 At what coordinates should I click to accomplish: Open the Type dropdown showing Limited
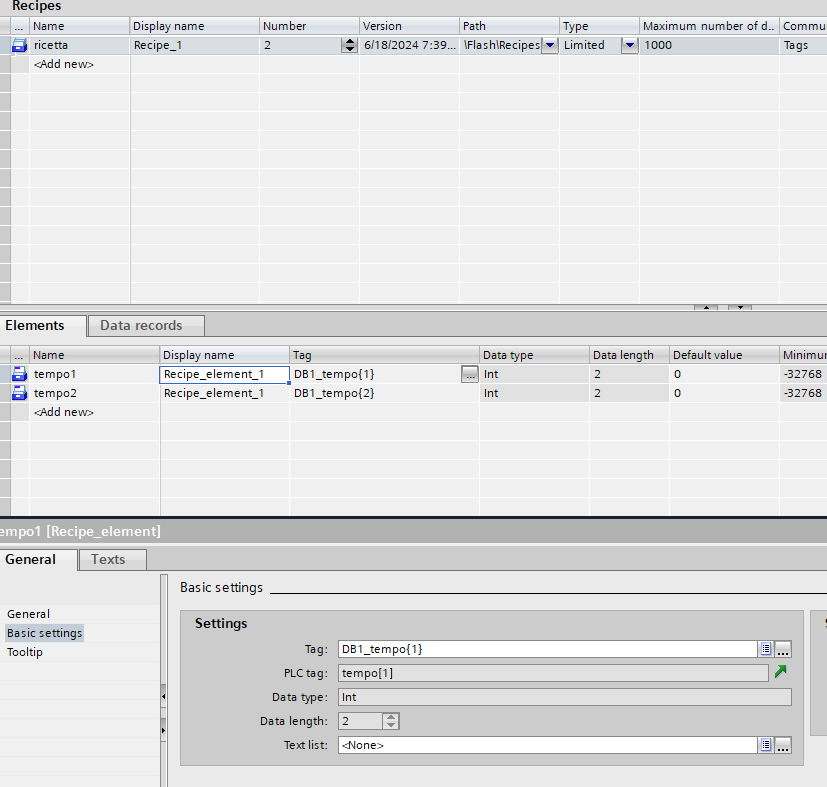(x=629, y=45)
